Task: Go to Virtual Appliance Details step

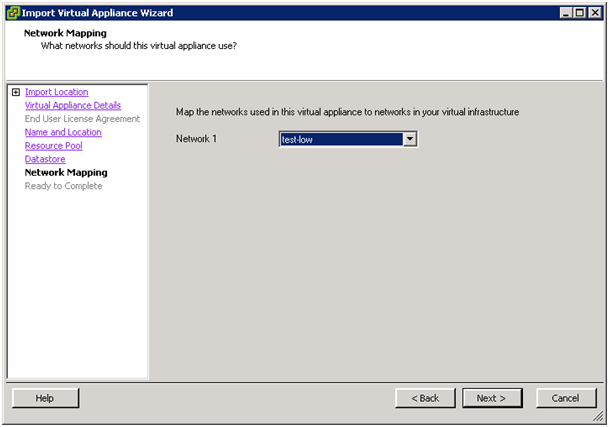Action: (x=73, y=105)
